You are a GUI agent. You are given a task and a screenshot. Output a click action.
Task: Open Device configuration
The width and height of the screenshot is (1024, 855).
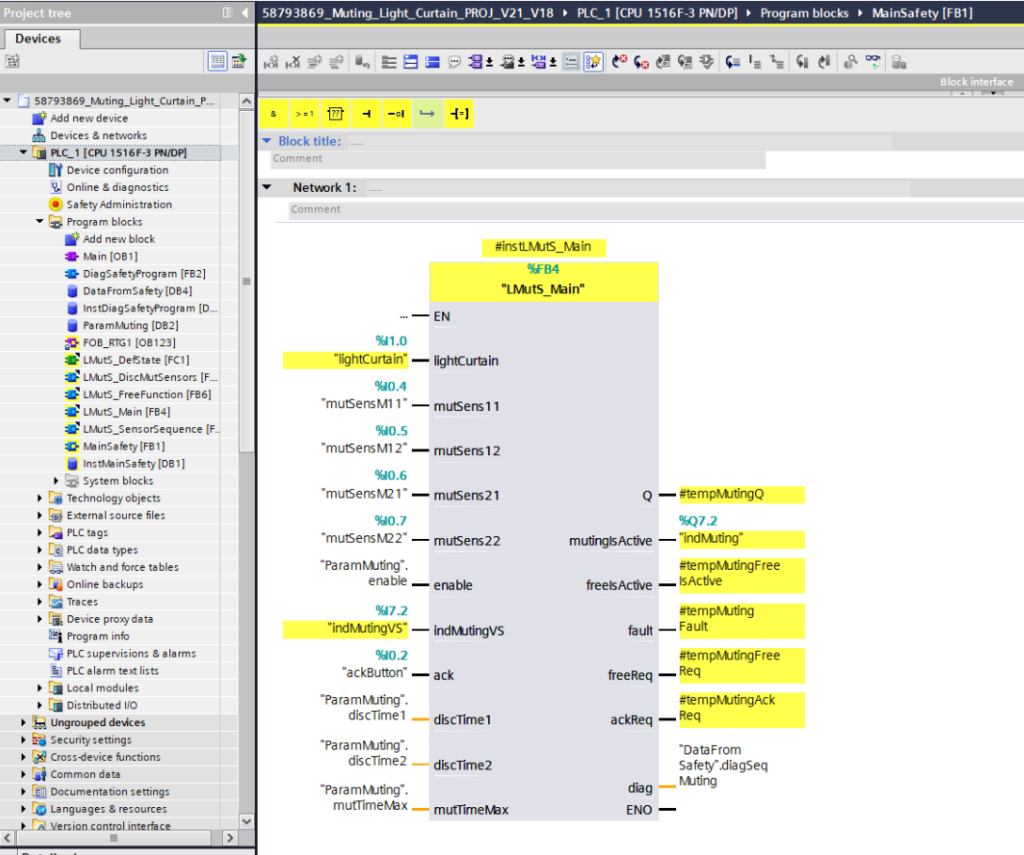(x=117, y=170)
